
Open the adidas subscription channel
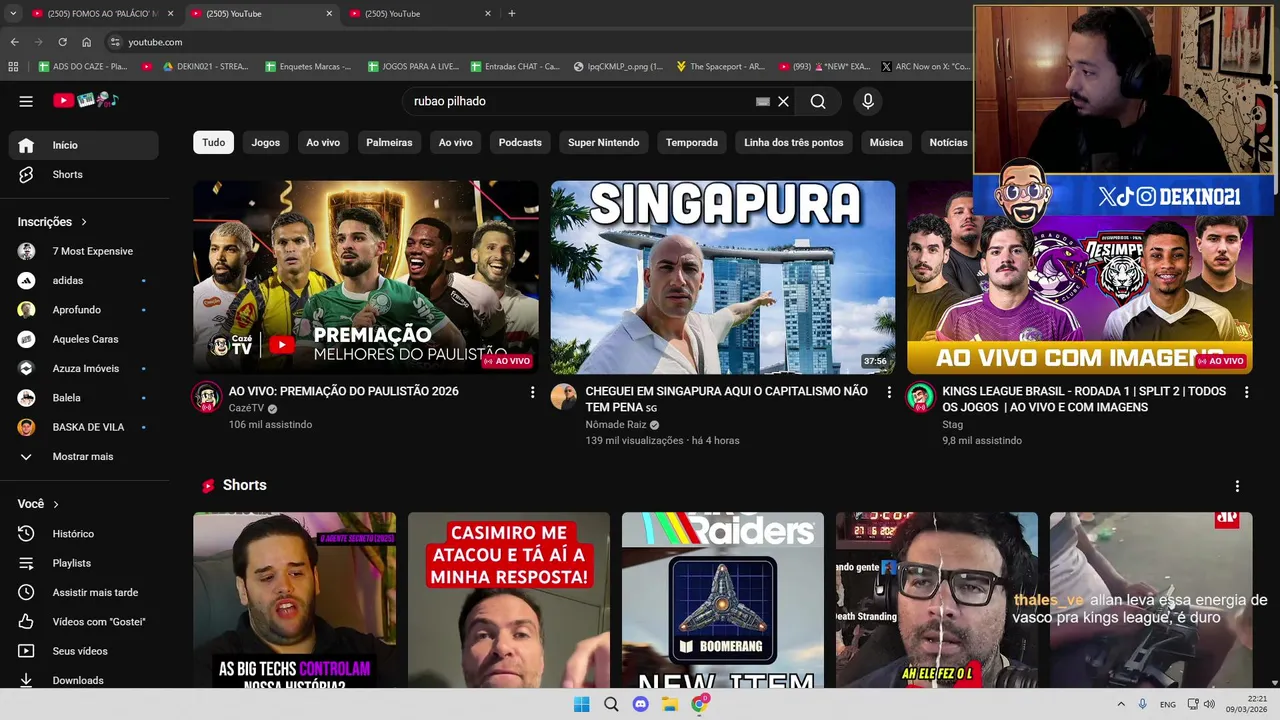click(84, 280)
